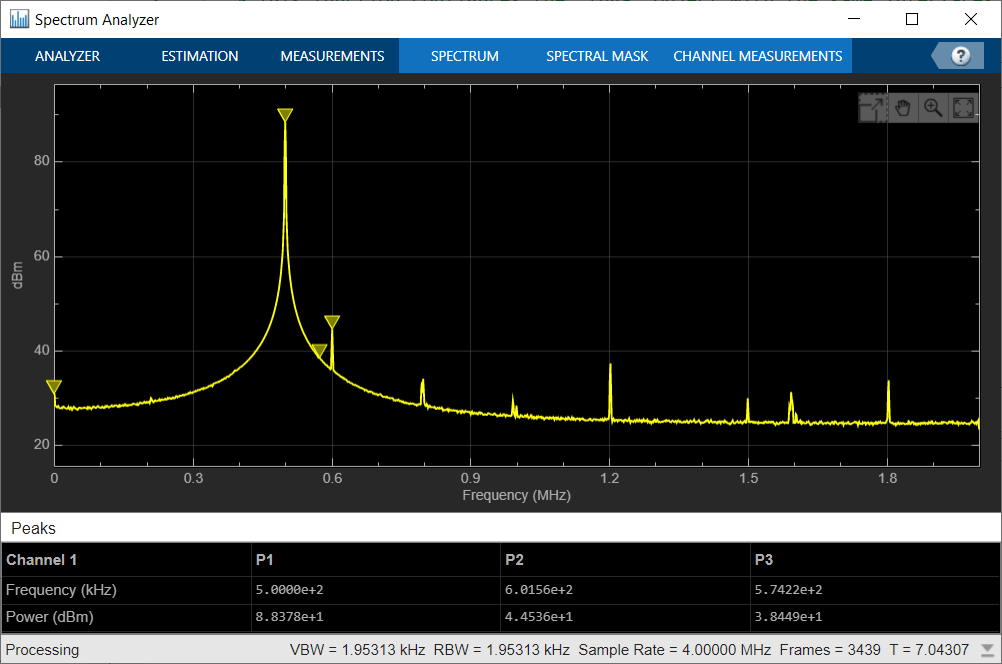Click the RBW = 1.95313 kHz status entry
1002x664 pixels.
coord(502,650)
